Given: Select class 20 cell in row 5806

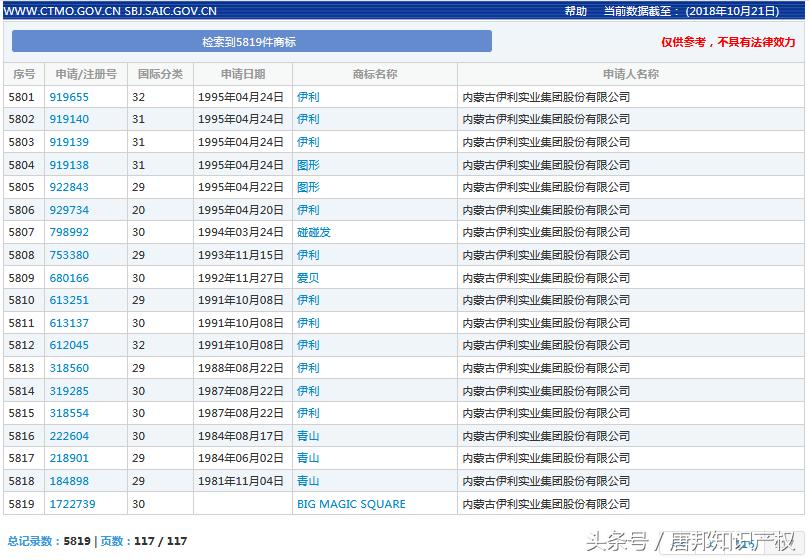Looking at the screenshot, I should 160,210.
